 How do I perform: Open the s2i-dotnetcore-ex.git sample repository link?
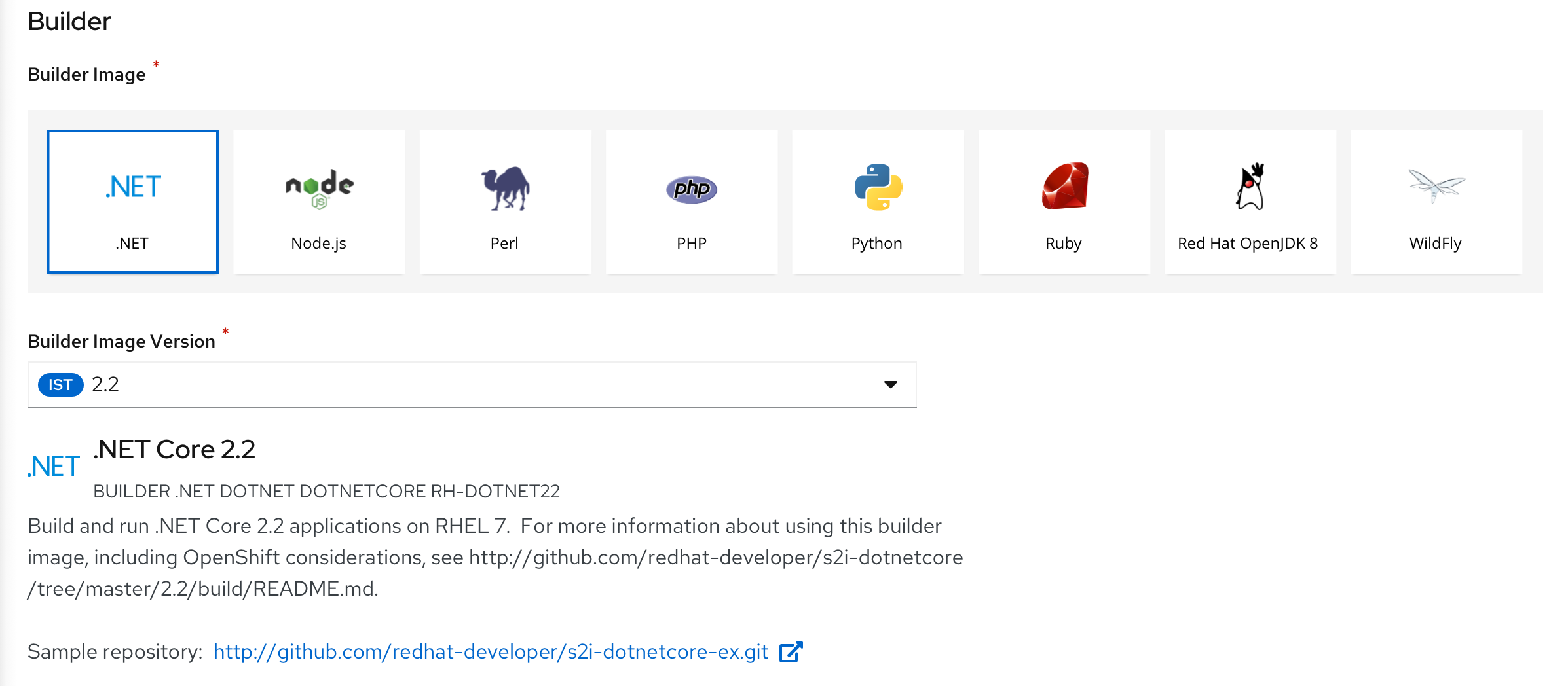point(491,651)
